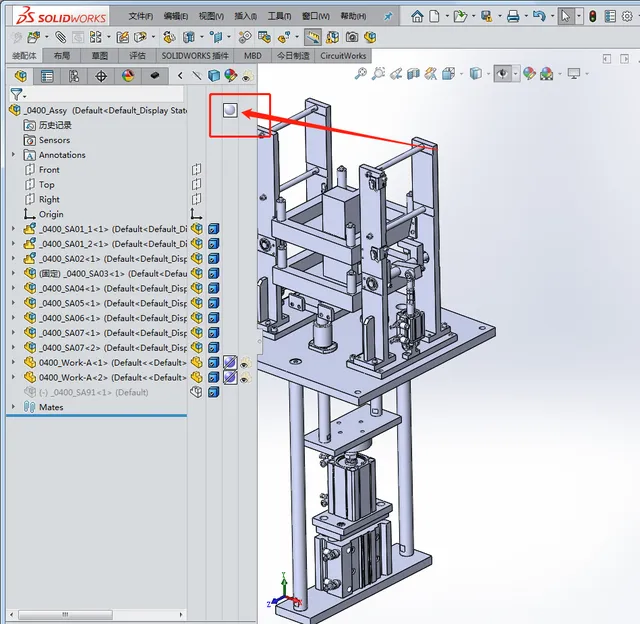Create a new document with New icon

[434, 16]
